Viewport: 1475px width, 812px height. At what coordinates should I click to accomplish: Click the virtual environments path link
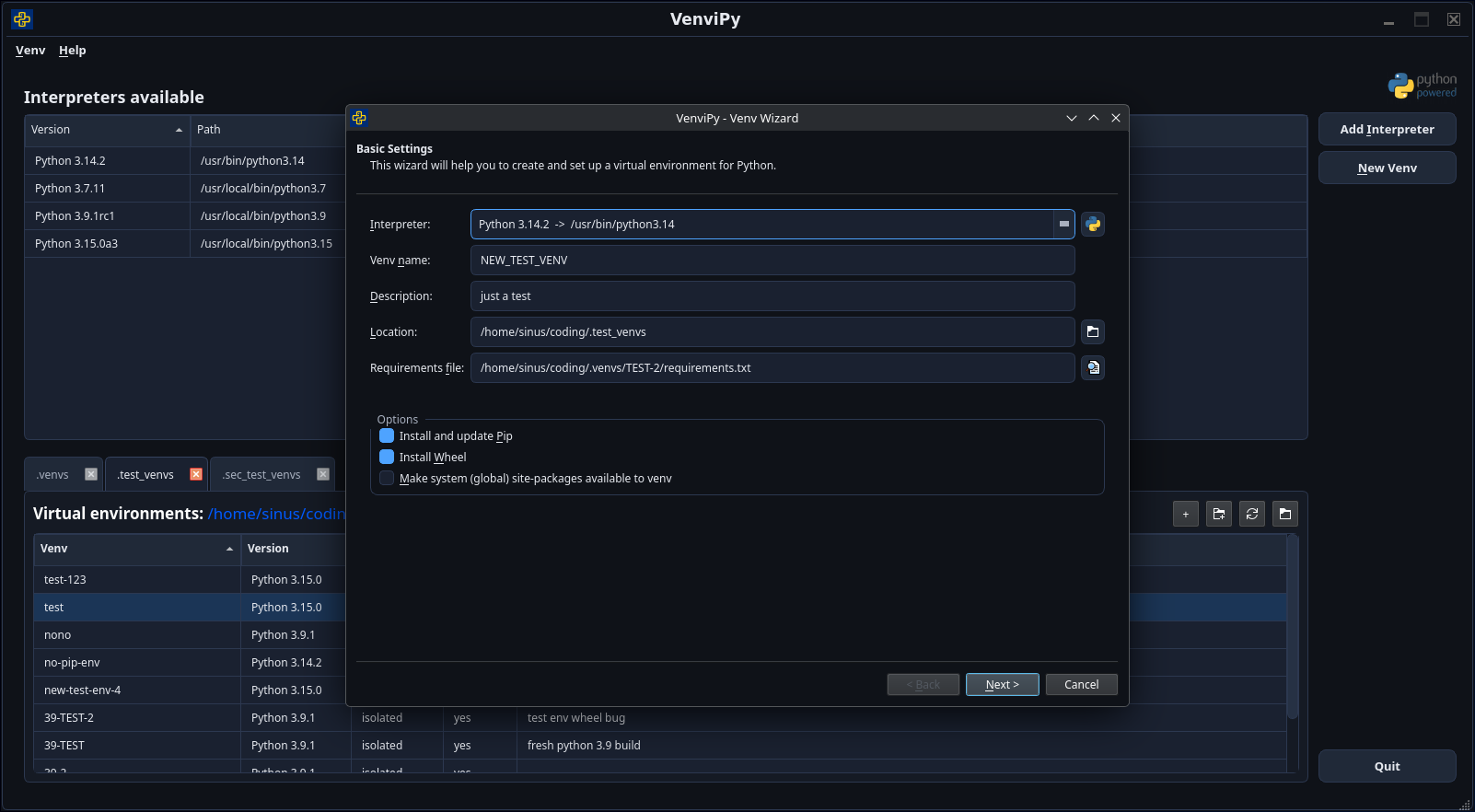pos(277,514)
